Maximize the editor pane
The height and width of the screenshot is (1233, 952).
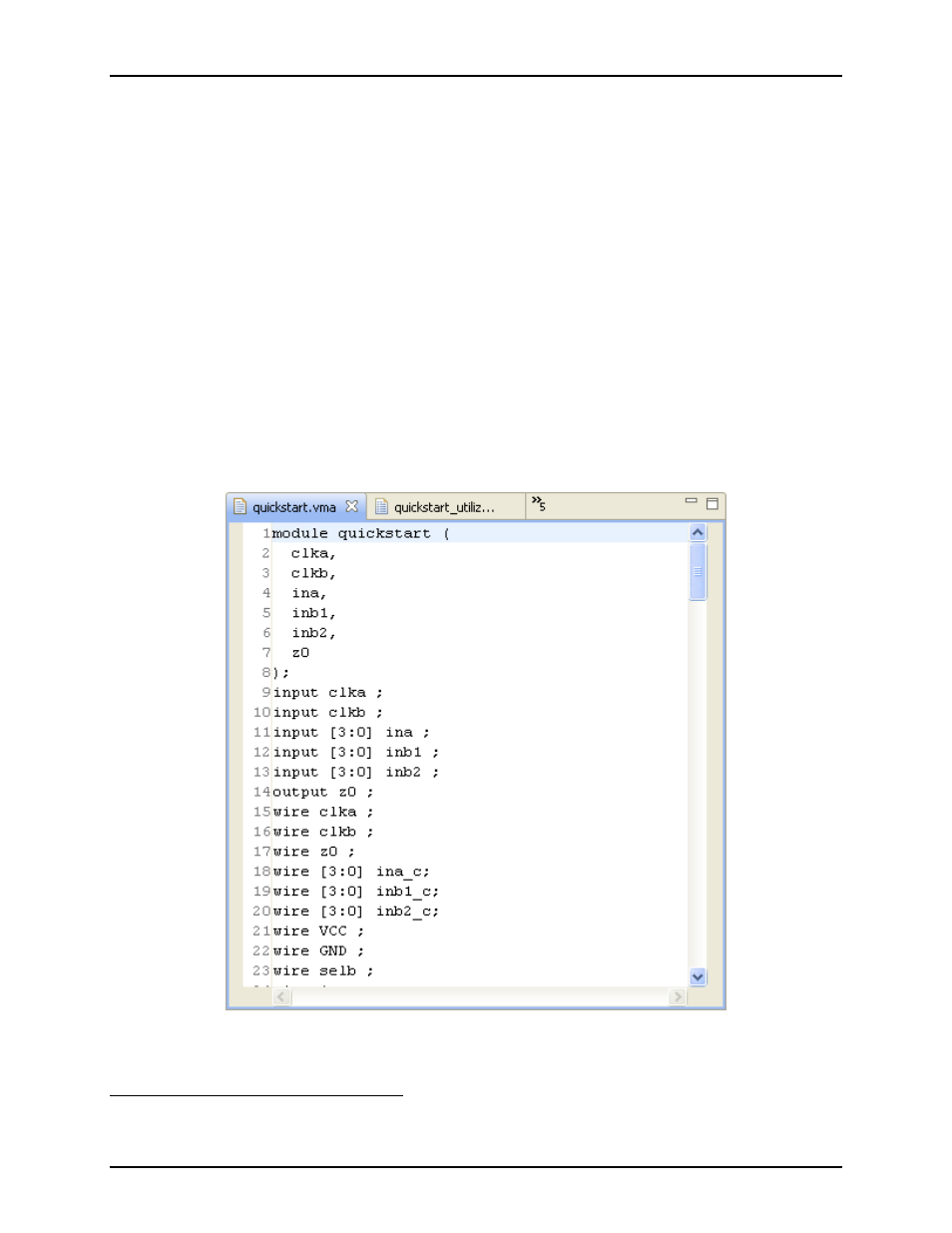click(x=713, y=504)
